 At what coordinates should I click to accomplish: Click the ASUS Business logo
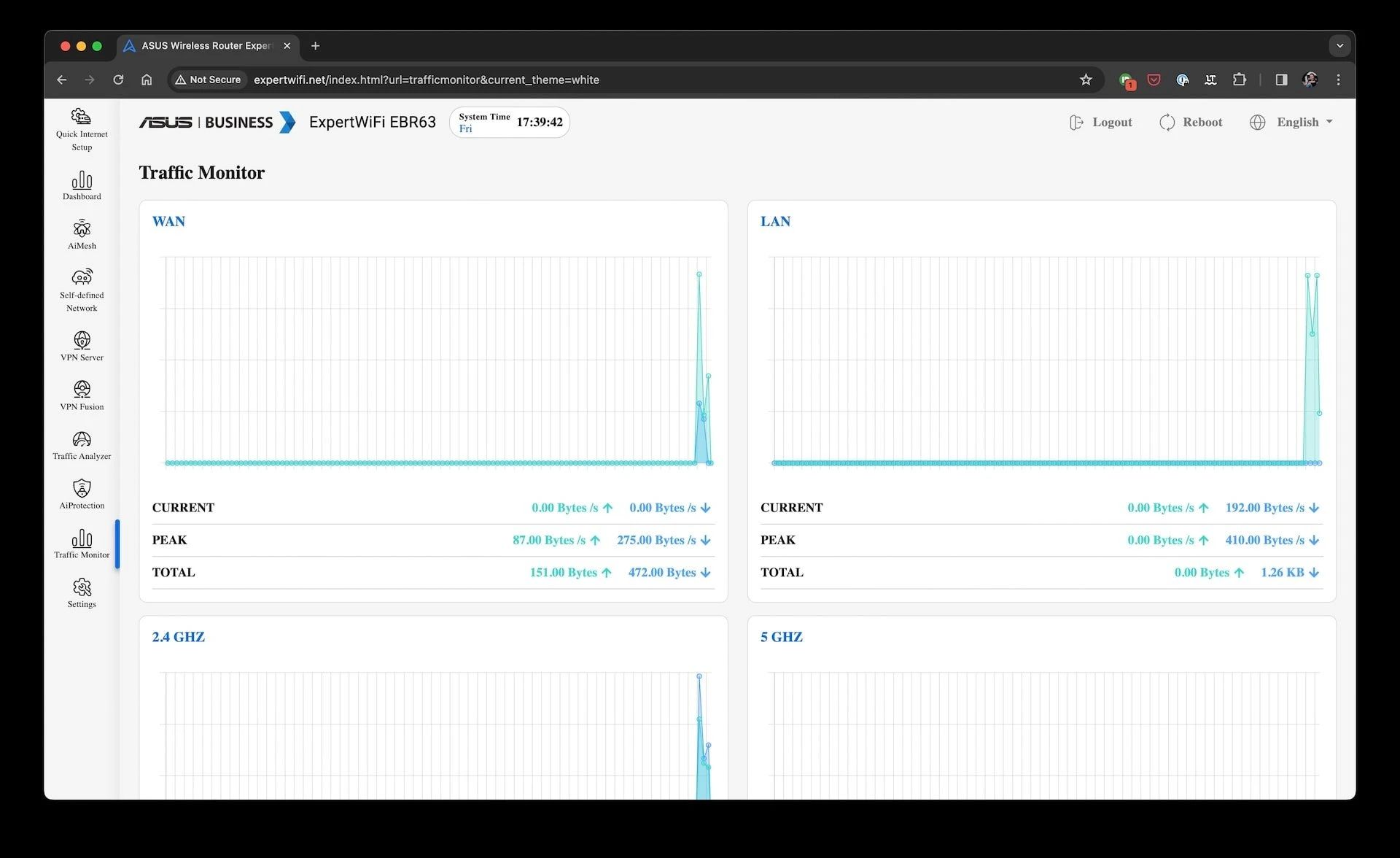[217, 122]
